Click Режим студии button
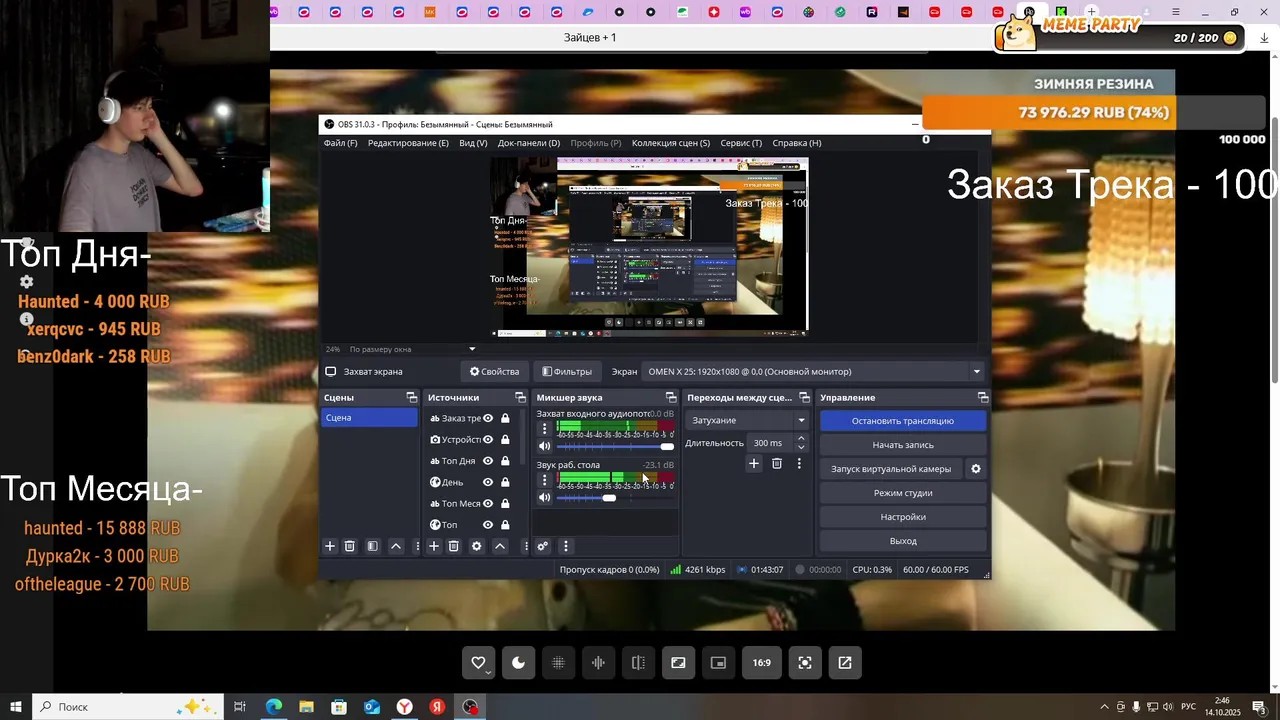1280x720 pixels. tap(903, 493)
